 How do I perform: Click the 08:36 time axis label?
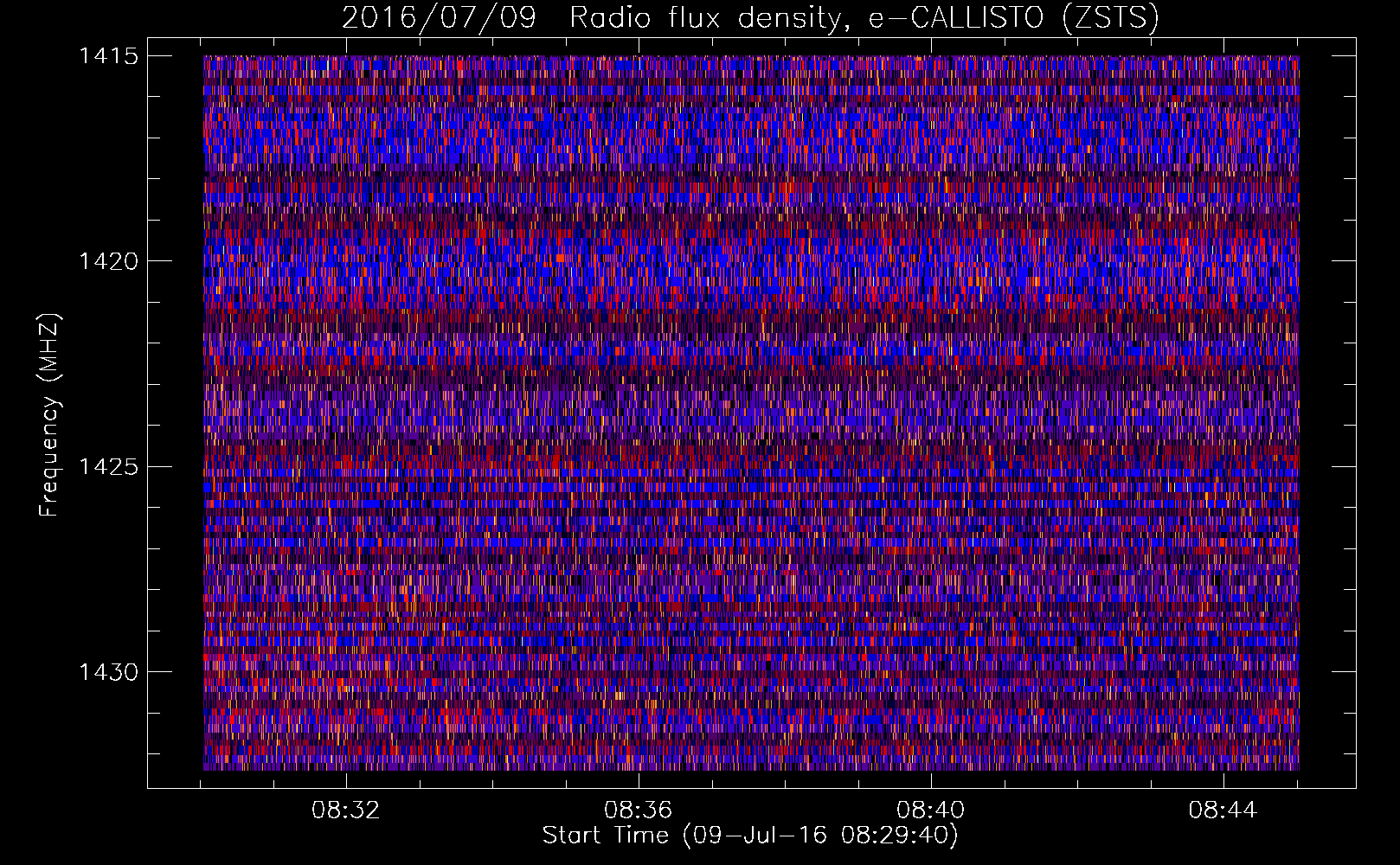click(x=639, y=811)
